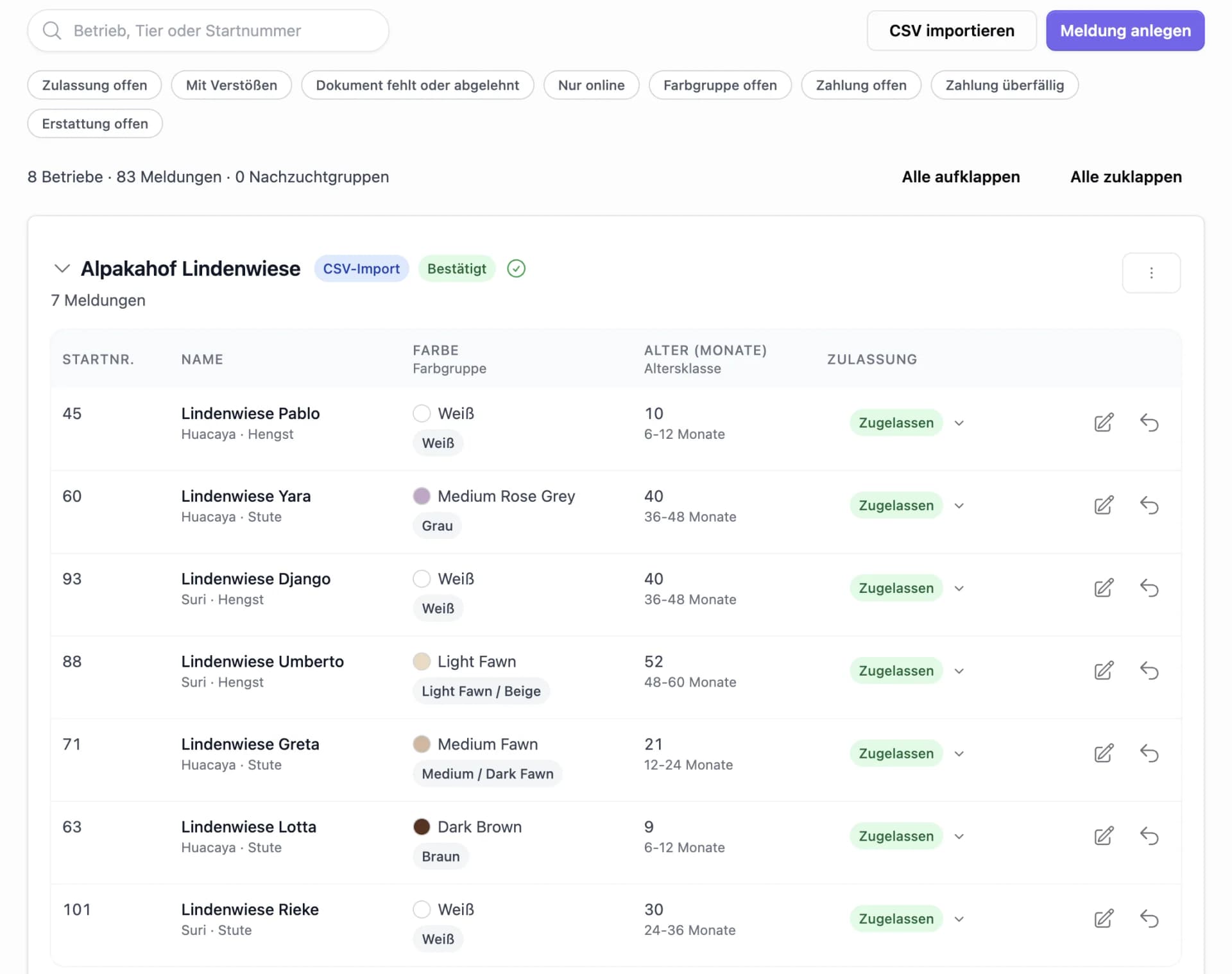The width and height of the screenshot is (1232, 974).
Task: Open Zulassung dropdown for Lindenwiese Umberto
Action: [959, 671]
